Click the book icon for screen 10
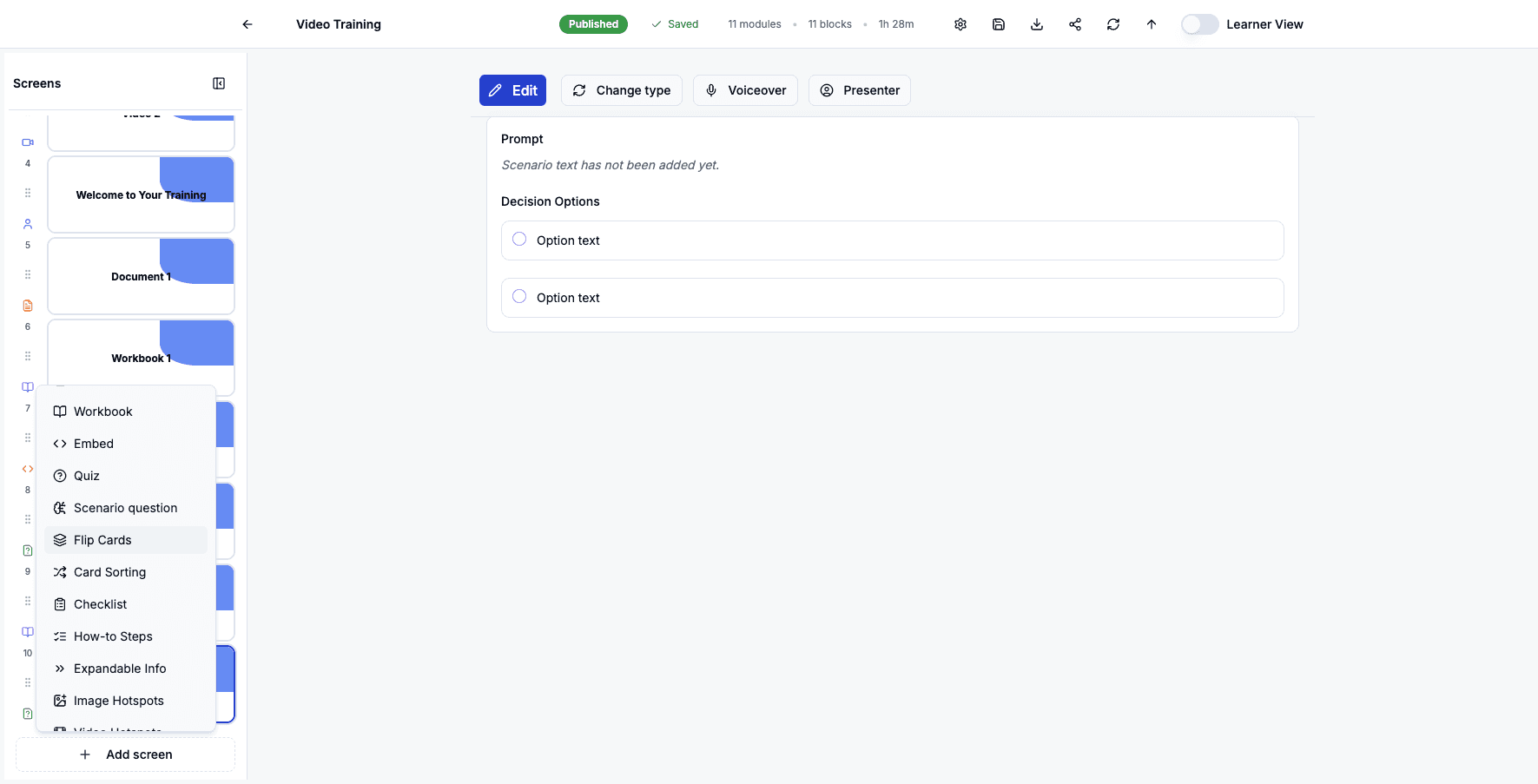1538x784 pixels. 28,632
